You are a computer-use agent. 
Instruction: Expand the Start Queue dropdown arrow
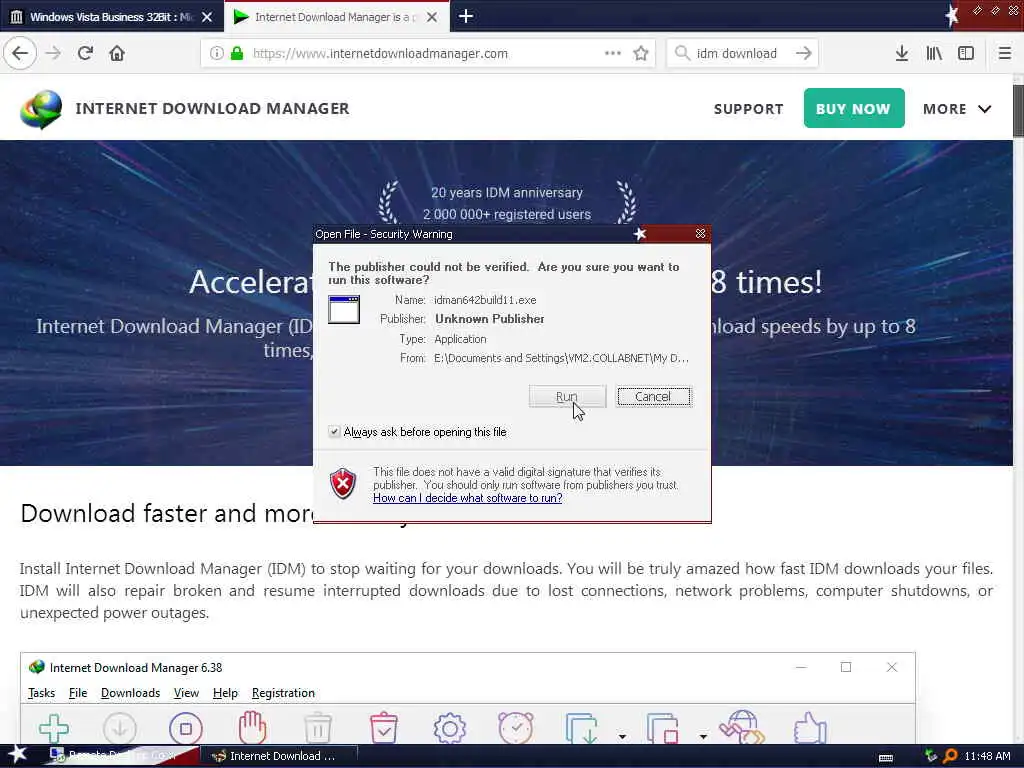pos(622,737)
